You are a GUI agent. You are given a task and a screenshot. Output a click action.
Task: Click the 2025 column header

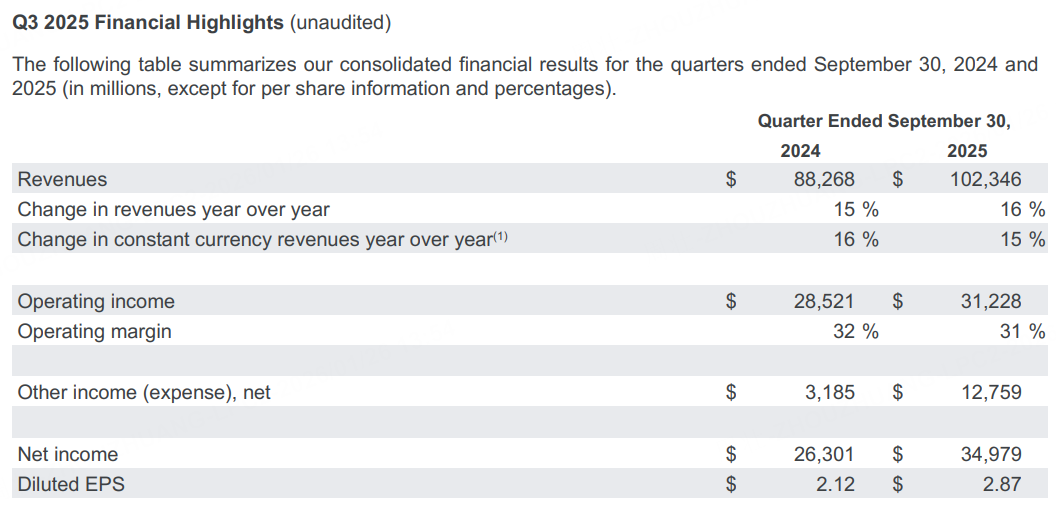[967, 151]
